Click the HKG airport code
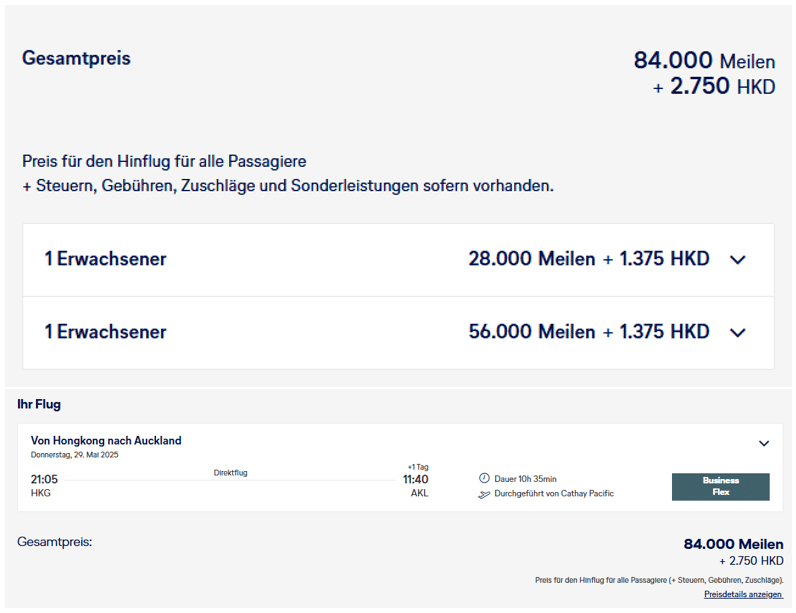This screenshot has height=613, width=796. click(x=41, y=493)
